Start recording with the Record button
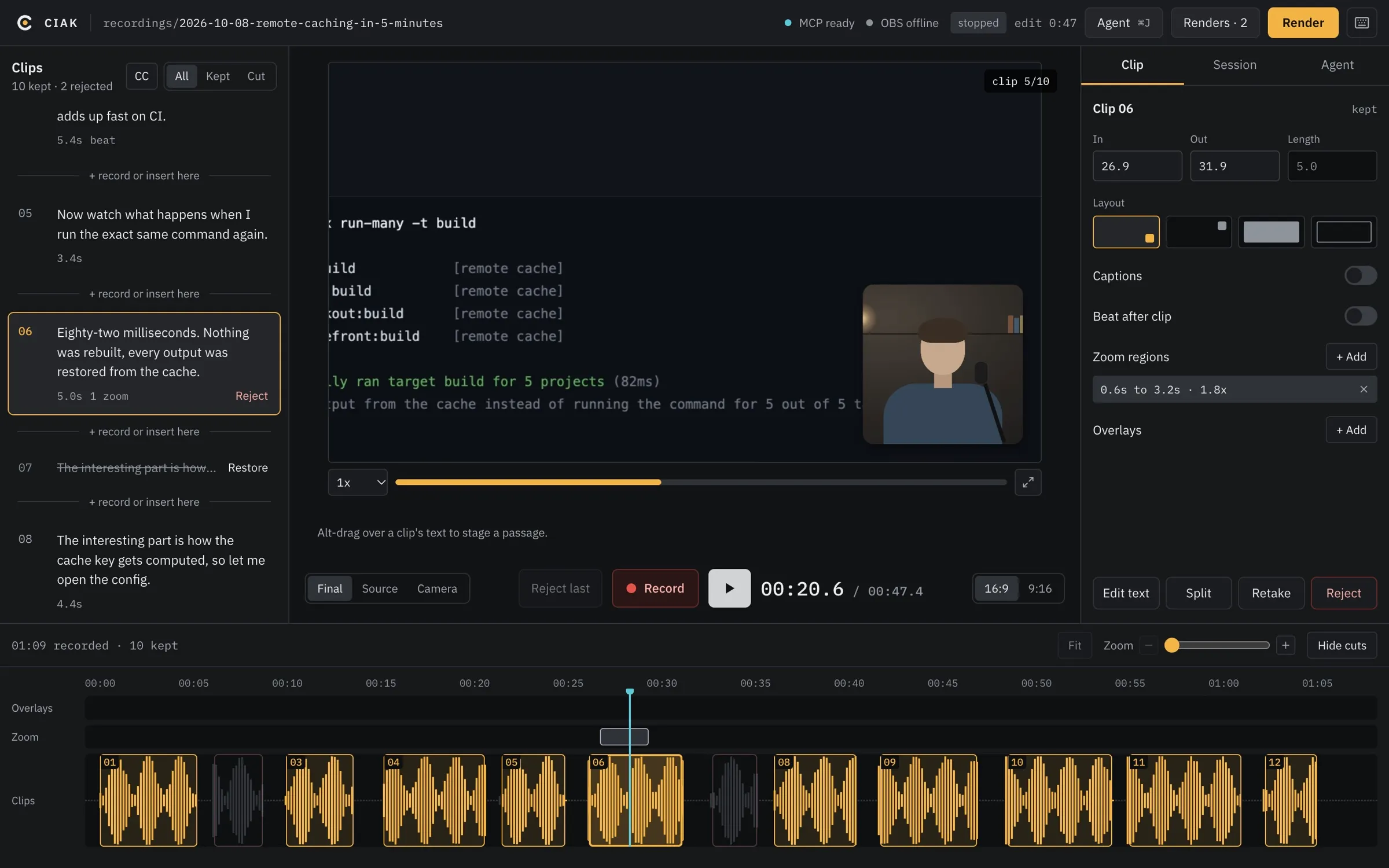Screen dimensions: 1389x868 (655, 588)
